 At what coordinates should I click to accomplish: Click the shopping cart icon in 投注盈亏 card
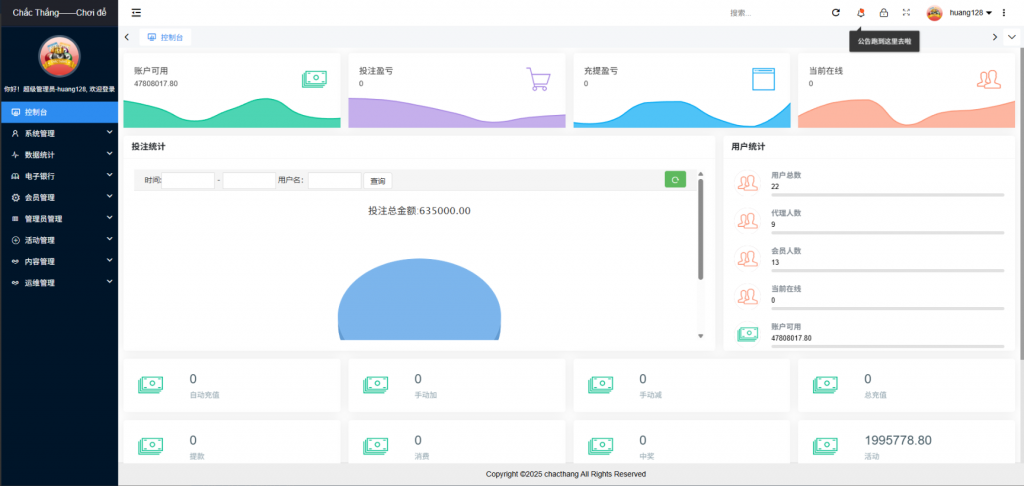pyautogui.click(x=539, y=79)
